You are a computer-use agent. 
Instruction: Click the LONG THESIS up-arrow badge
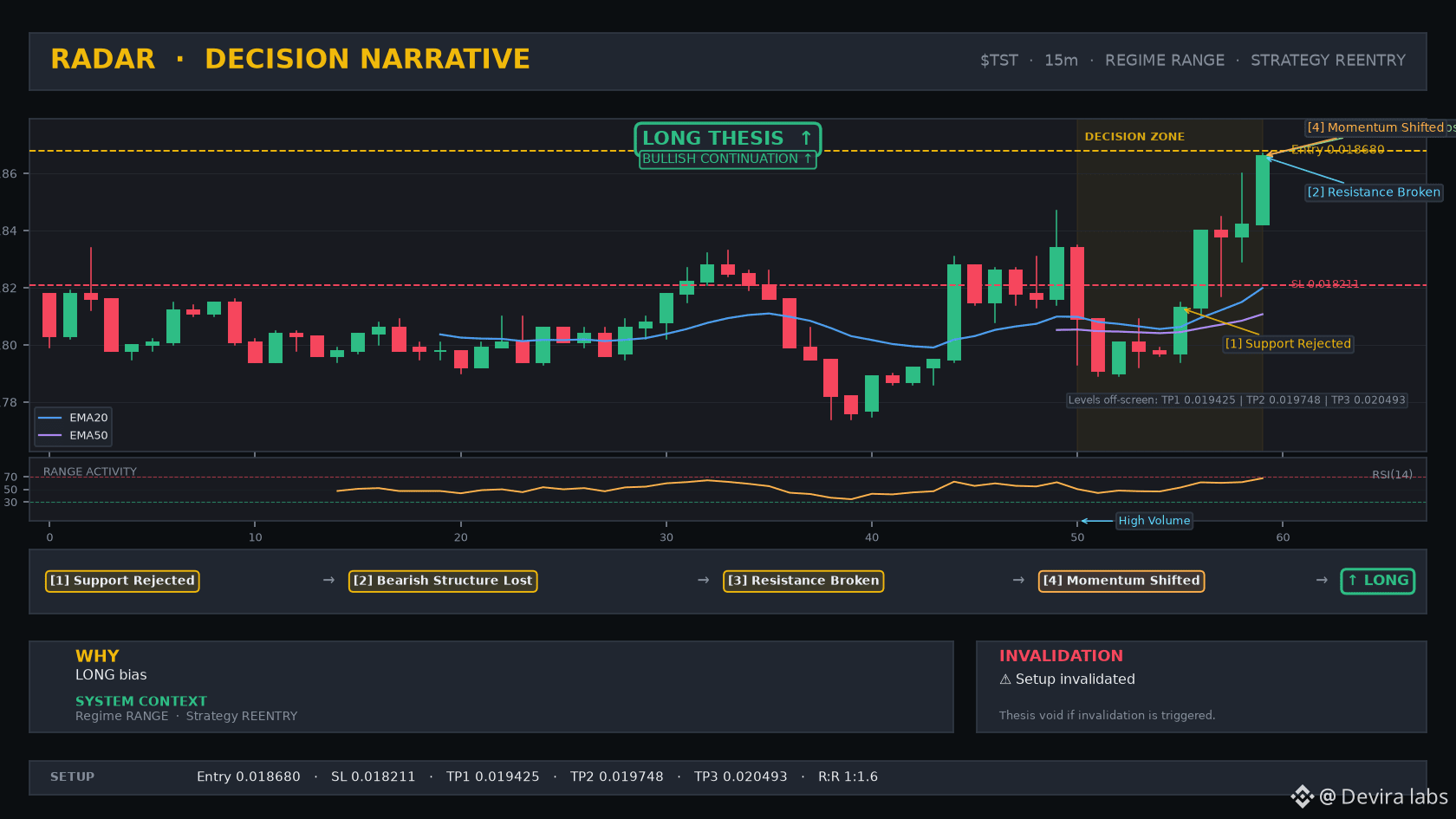[x=727, y=139]
